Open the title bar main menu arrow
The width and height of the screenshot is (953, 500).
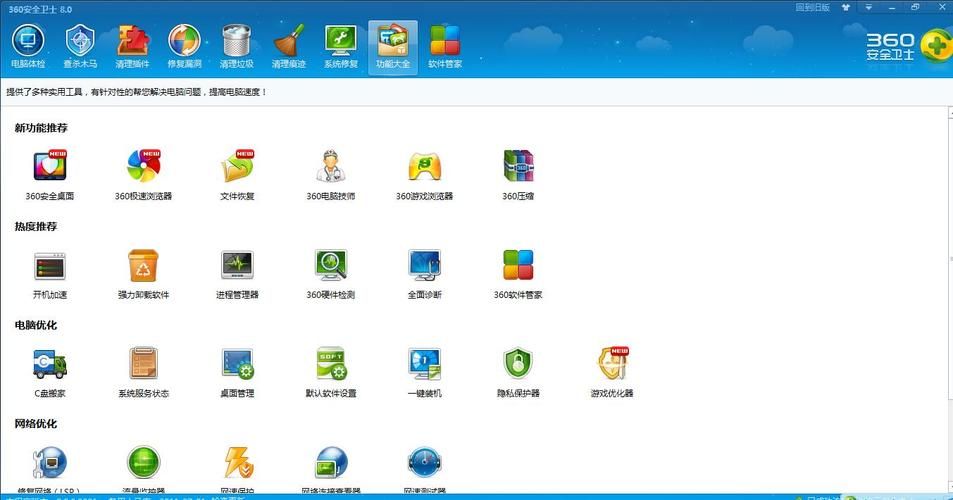(869, 8)
